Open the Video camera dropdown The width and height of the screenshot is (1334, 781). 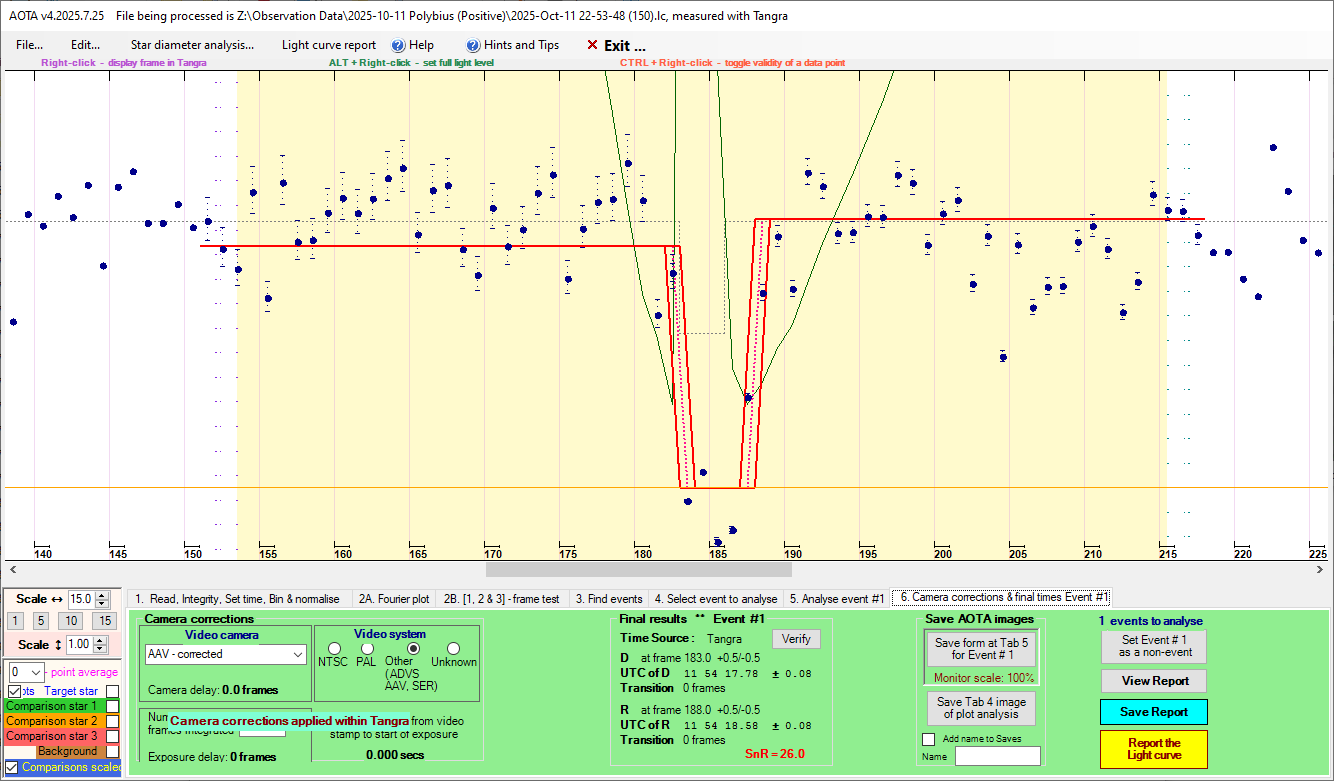click(x=296, y=654)
